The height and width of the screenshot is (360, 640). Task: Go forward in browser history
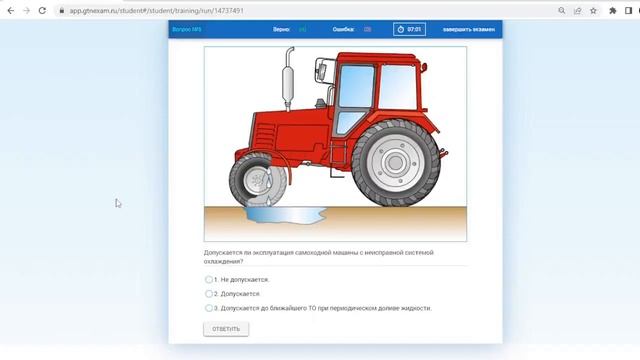pyautogui.click(x=27, y=11)
